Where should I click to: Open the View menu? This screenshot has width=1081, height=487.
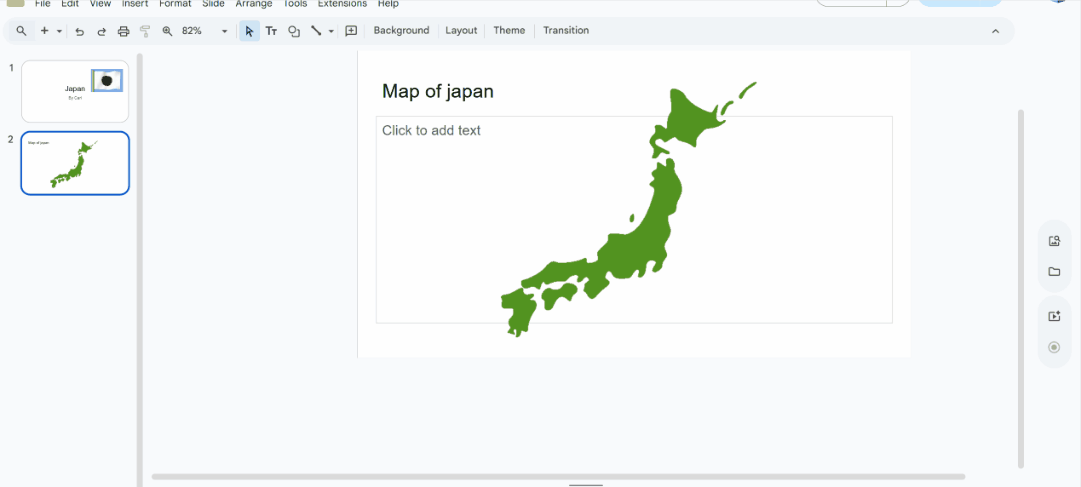[x=101, y=3]
